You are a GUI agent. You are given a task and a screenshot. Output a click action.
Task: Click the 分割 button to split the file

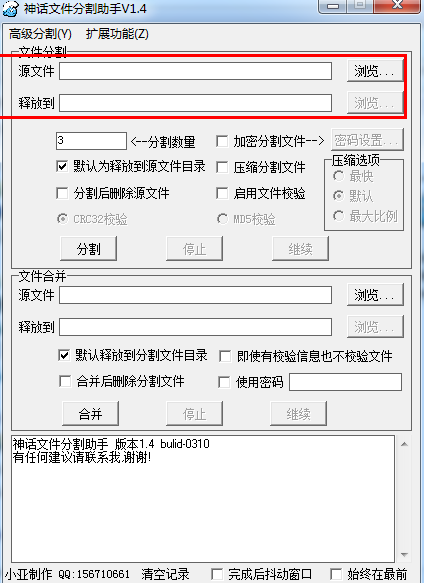[89, 248]
